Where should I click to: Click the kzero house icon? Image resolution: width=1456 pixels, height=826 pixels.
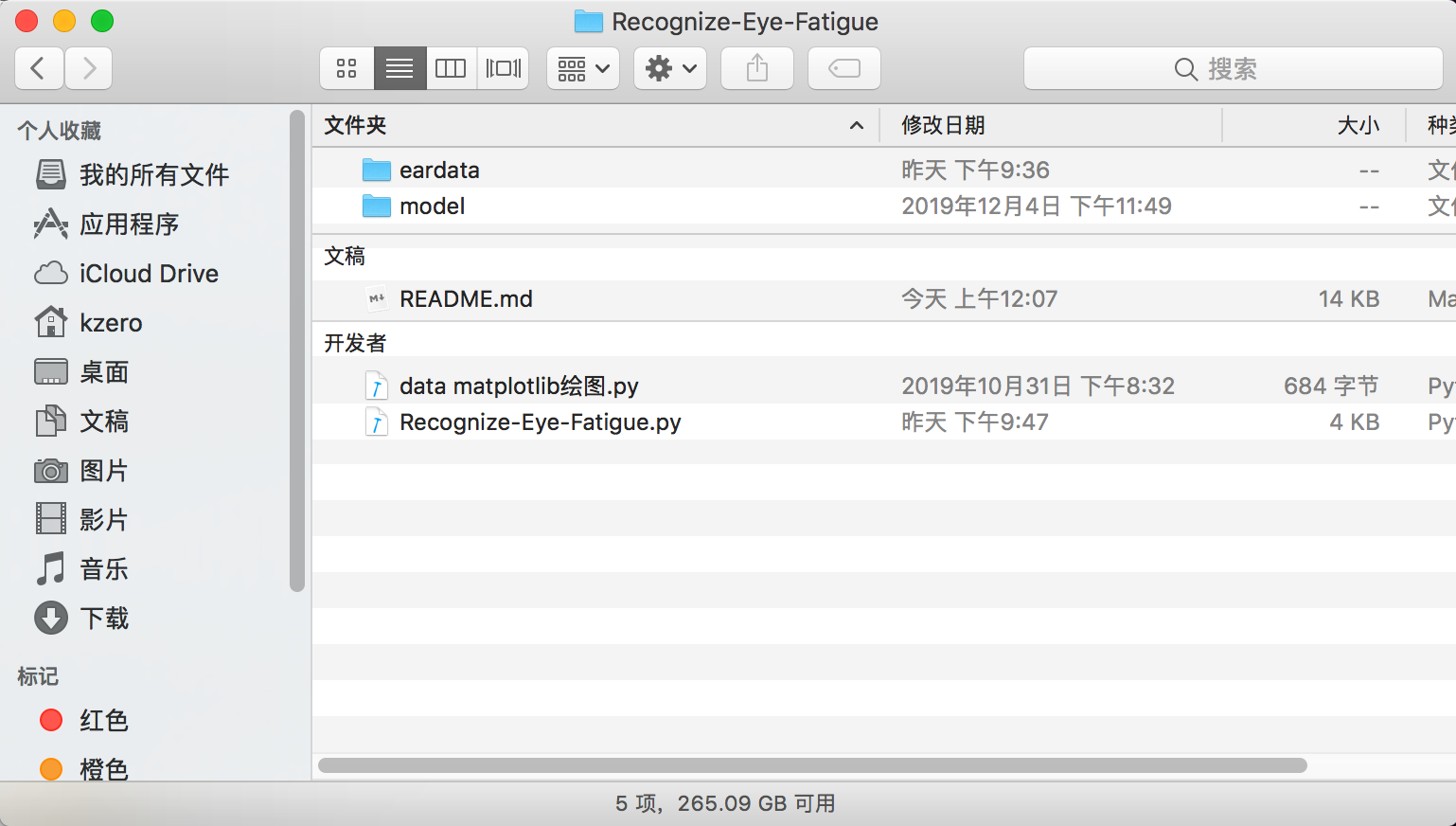click(51, 322)
